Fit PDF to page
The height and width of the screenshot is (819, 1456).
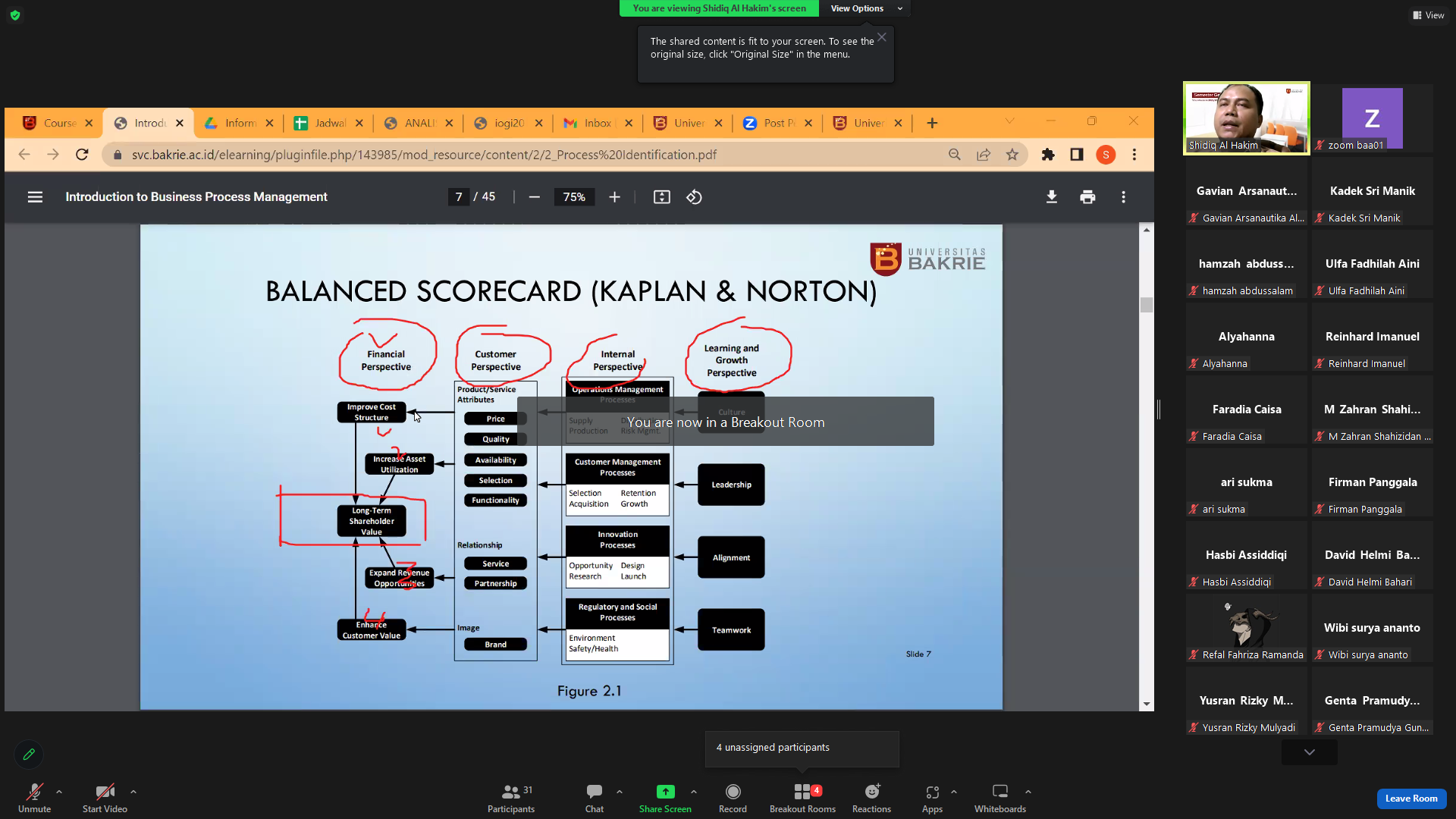pyautogui.click(x=662, y=197)
